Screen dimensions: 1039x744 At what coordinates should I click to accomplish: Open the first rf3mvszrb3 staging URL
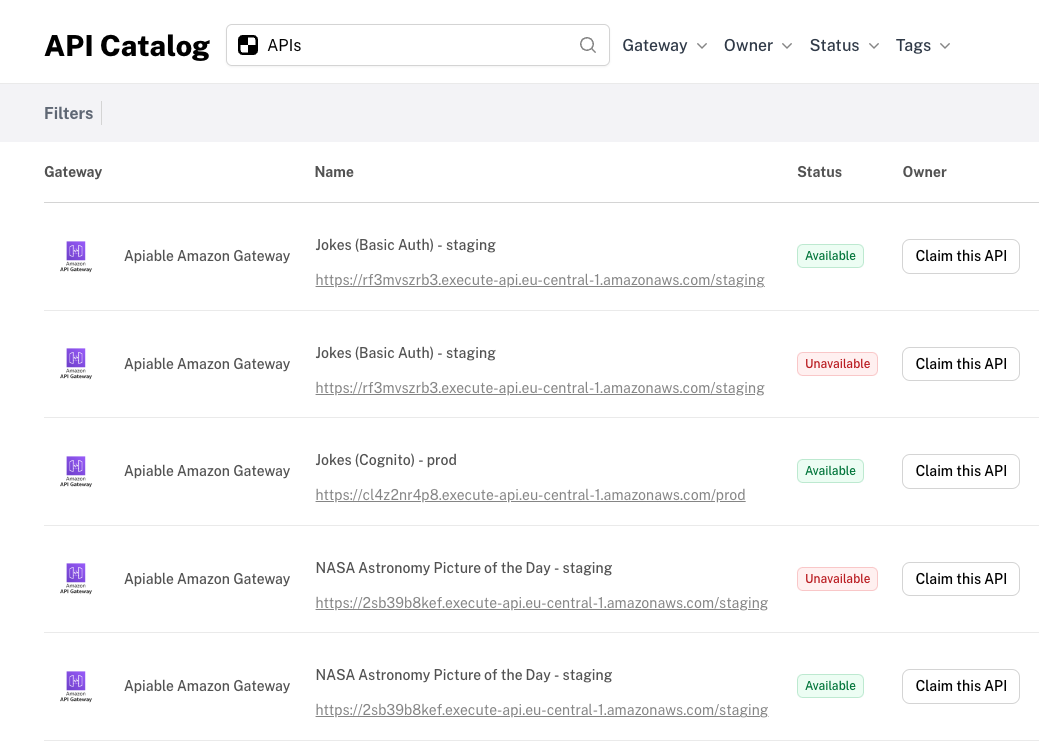(540, 280)
